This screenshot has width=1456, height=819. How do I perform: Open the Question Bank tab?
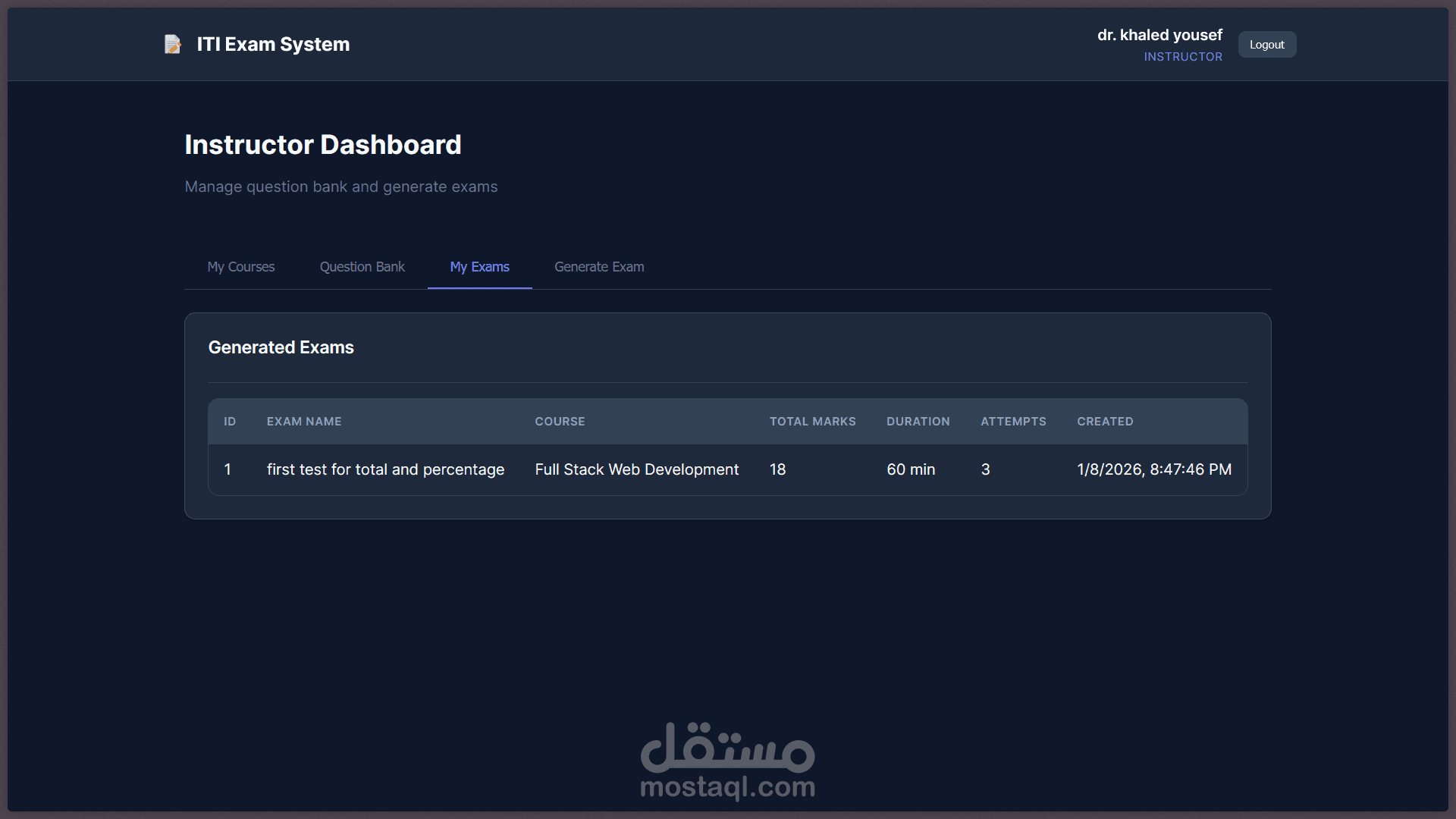coord(362,267)
